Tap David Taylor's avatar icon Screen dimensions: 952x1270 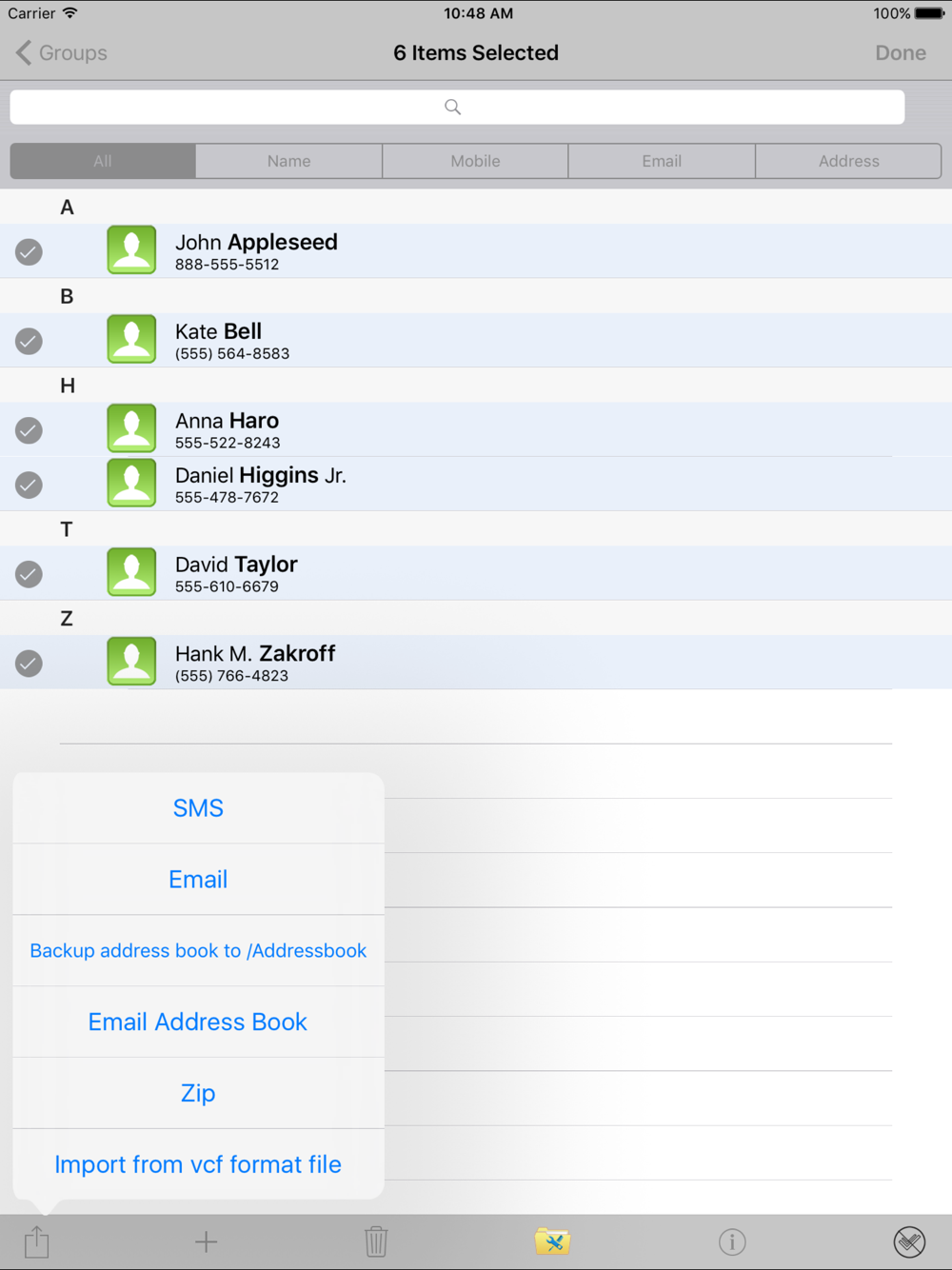(131, 573)
